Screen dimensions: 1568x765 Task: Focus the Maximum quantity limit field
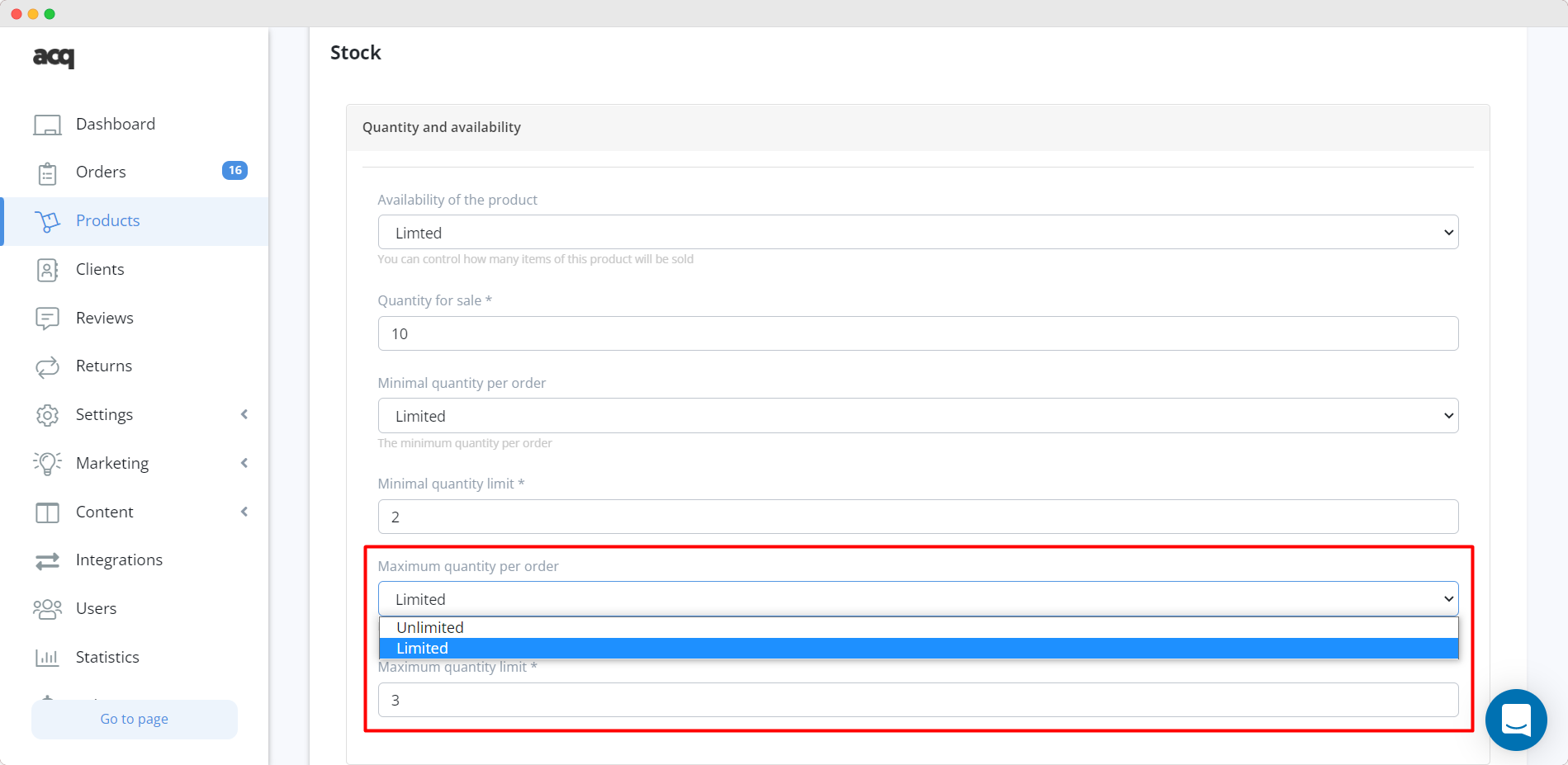(918, 700)
